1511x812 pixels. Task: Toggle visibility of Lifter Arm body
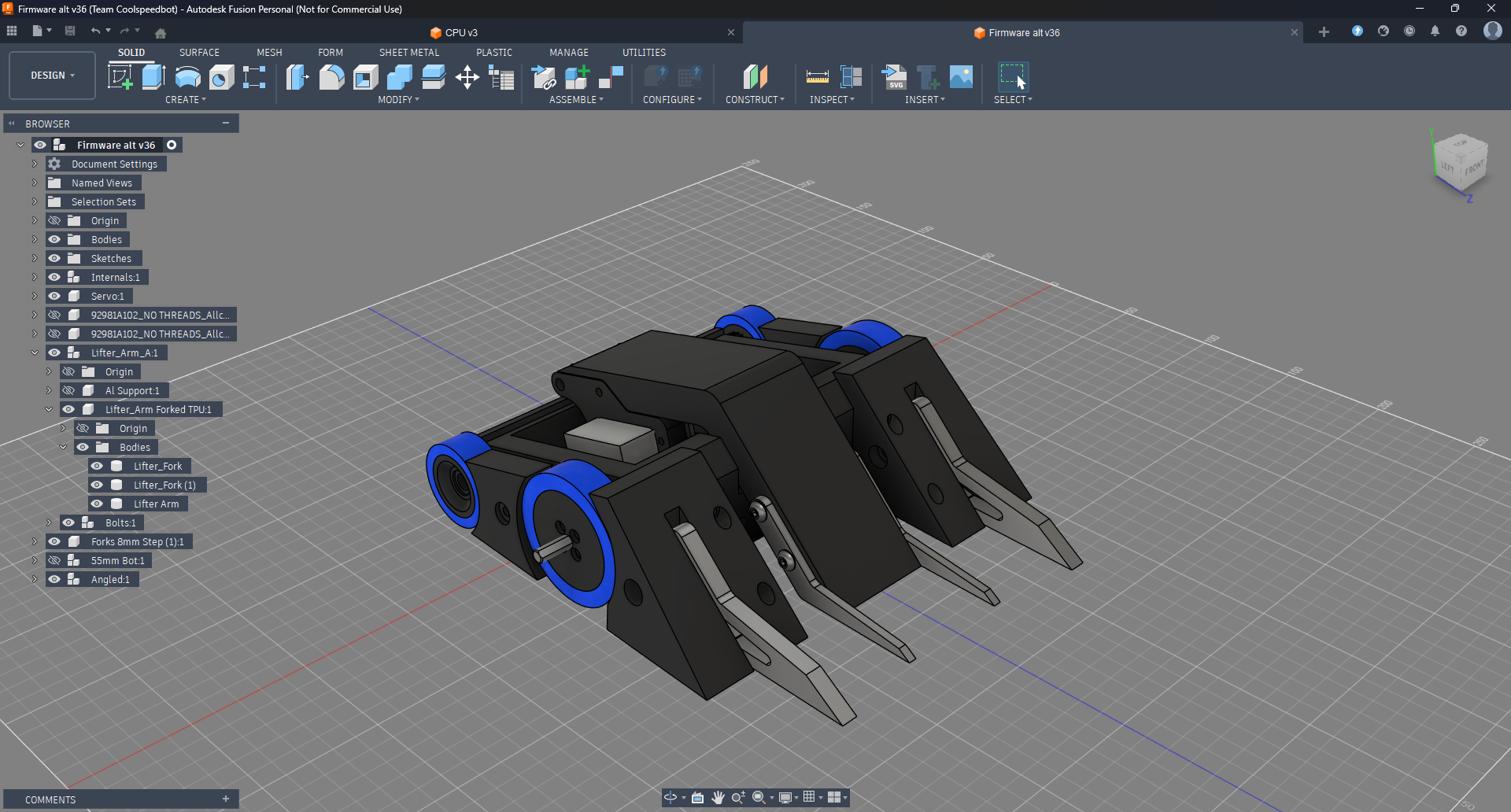[97, 504]
